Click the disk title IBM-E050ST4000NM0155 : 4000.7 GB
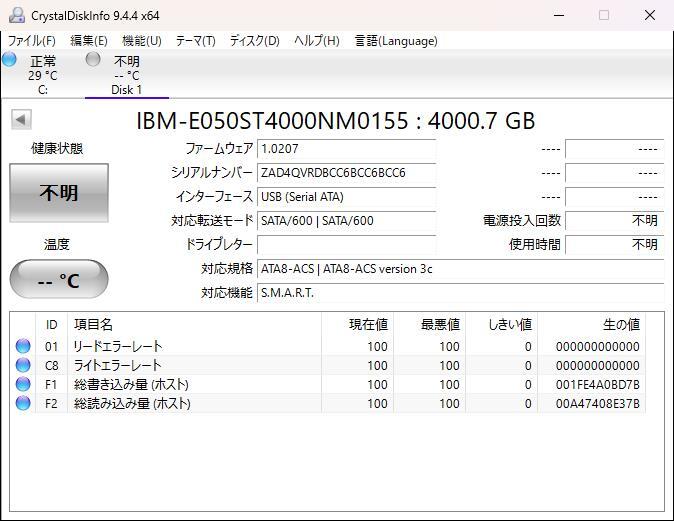Image resolution: width=674 pixels, height=521 pixels. [336, 121]
